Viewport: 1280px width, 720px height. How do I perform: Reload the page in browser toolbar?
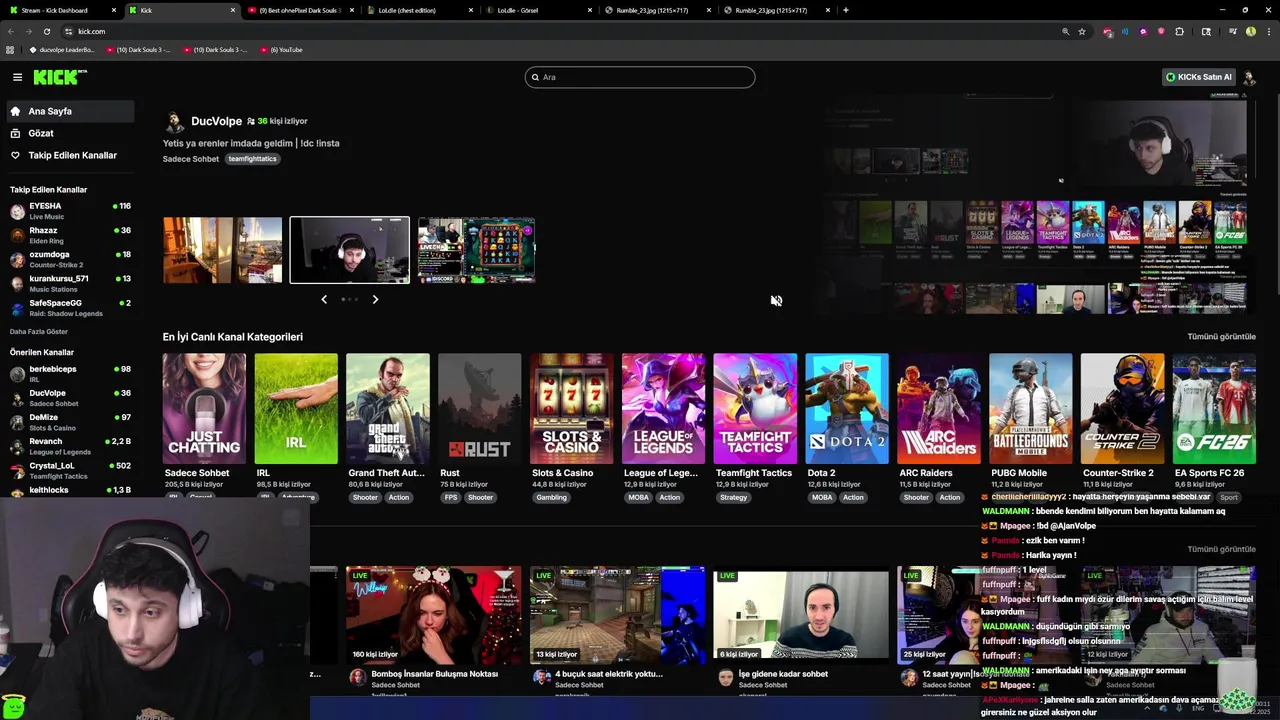click(46, 31)
